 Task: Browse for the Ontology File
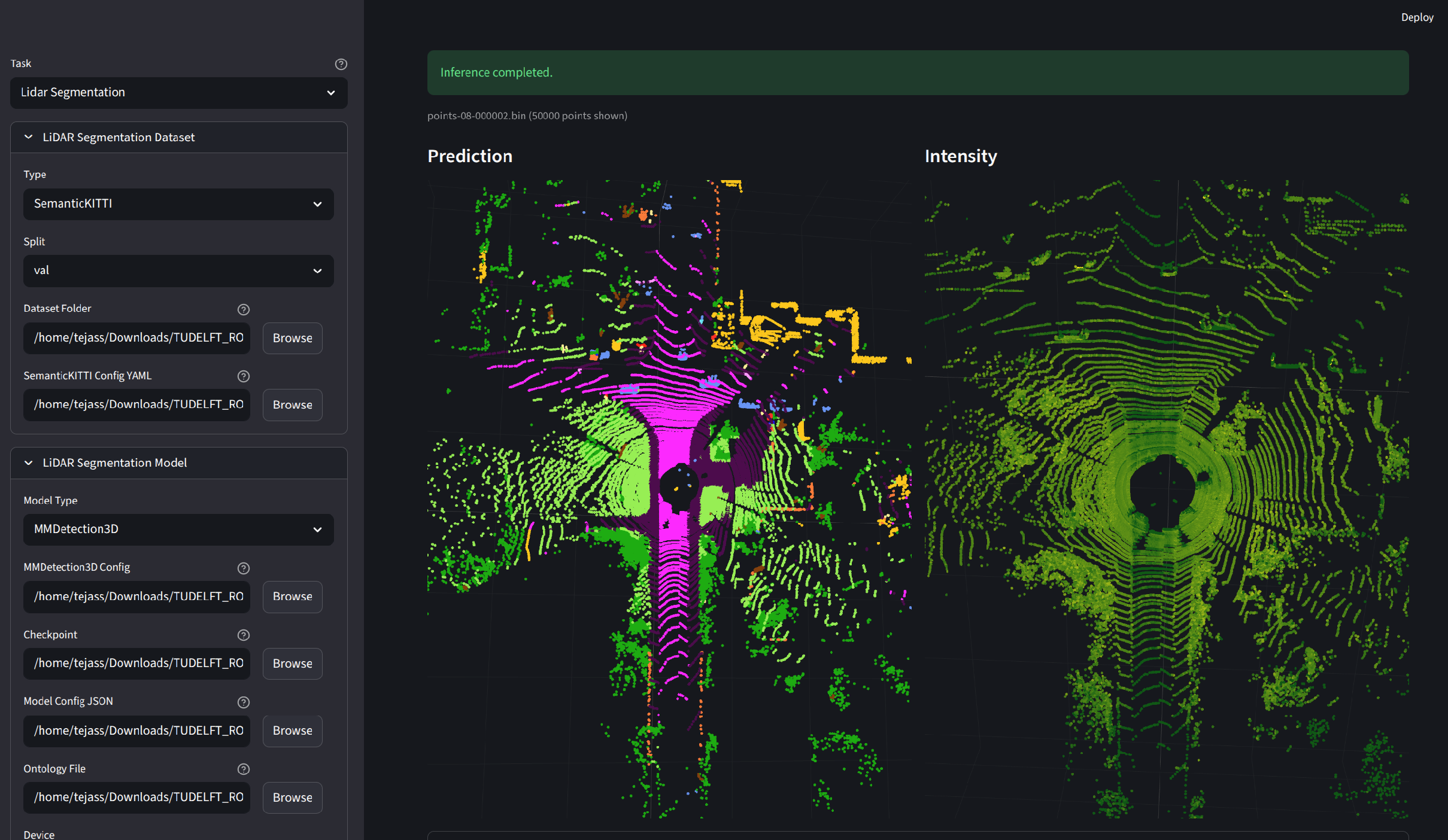[x=292, y=798]
